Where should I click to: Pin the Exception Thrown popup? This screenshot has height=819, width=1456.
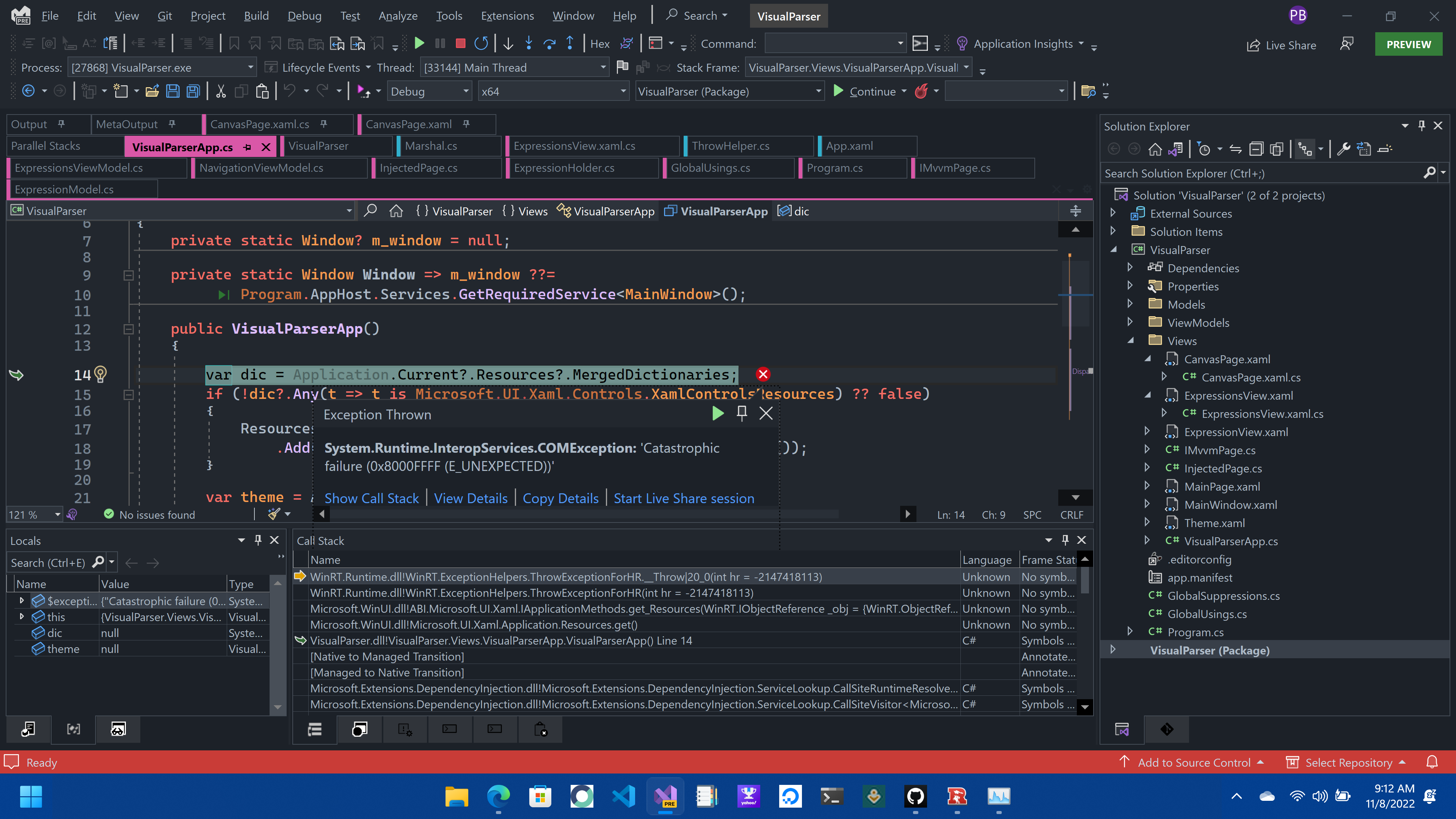tap(742, 413)
